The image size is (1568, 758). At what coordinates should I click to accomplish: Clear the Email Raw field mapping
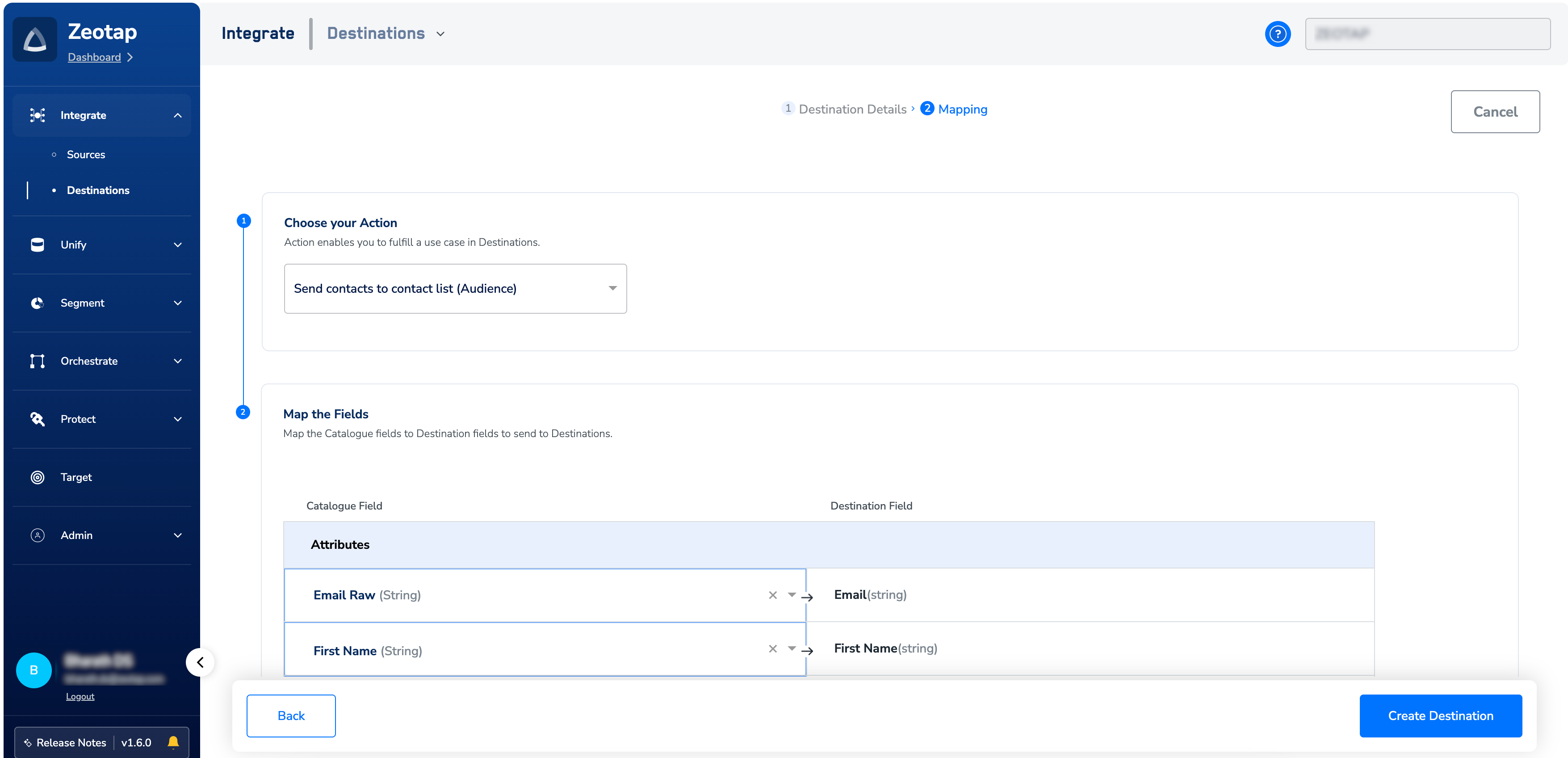pyautogui.click(x=772, y=595)
